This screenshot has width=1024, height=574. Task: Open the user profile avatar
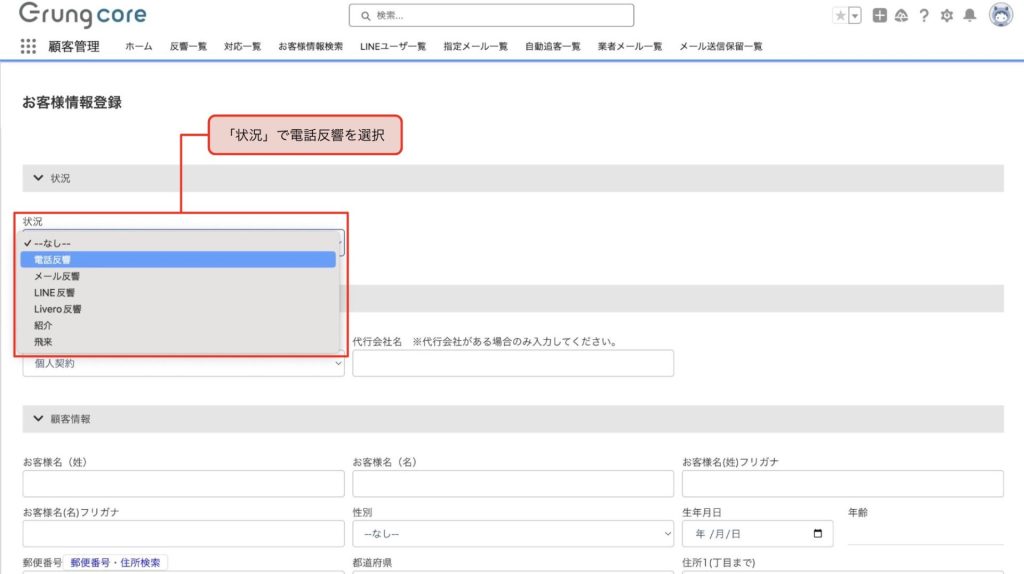coord(1000,15)
